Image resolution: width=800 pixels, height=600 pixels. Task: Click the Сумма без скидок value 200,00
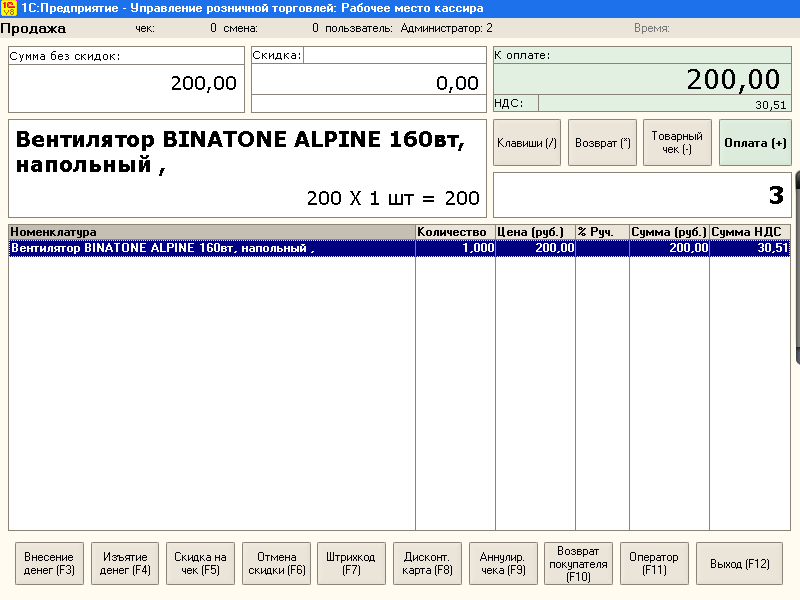click(x=204, y=83)
